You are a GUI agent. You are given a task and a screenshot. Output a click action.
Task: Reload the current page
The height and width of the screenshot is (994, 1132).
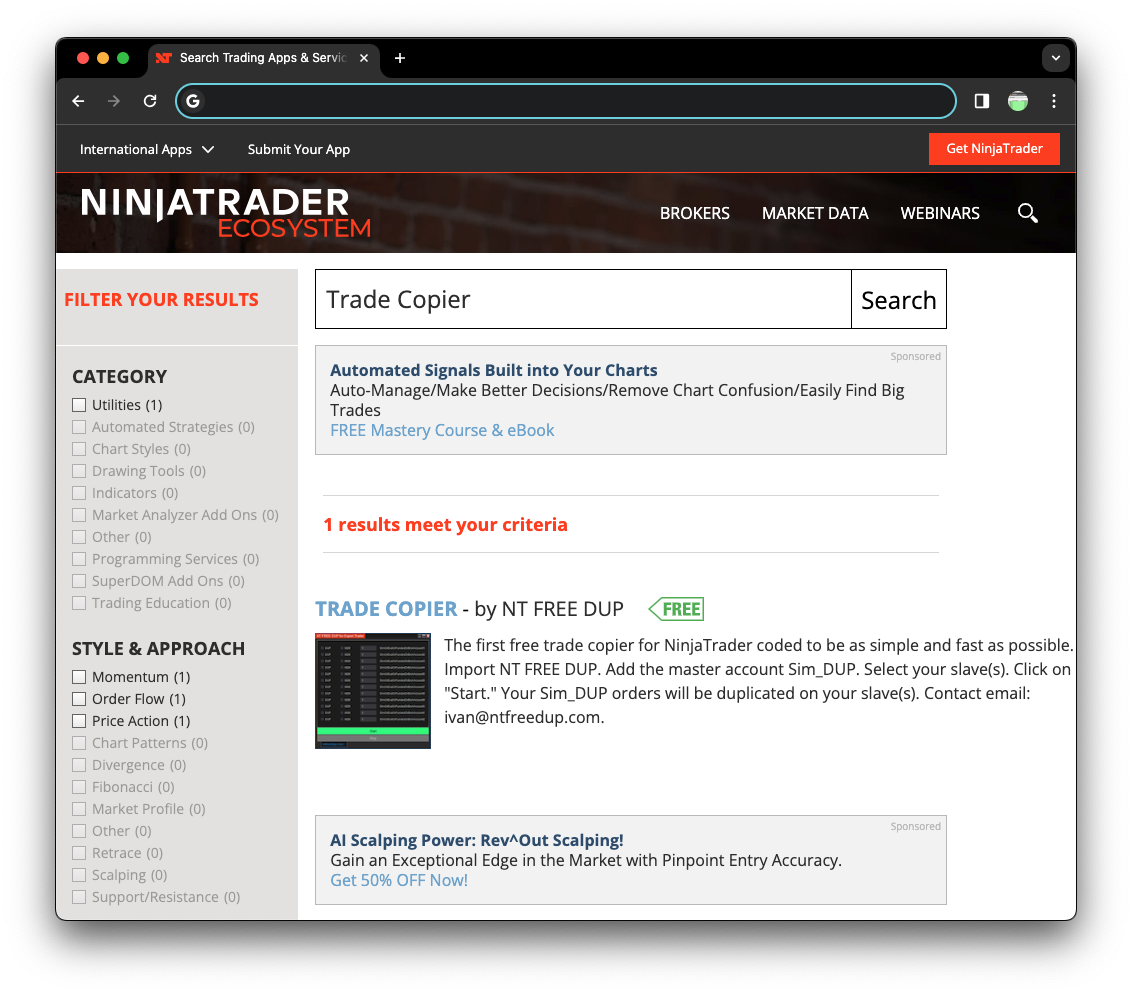[150, 101]
